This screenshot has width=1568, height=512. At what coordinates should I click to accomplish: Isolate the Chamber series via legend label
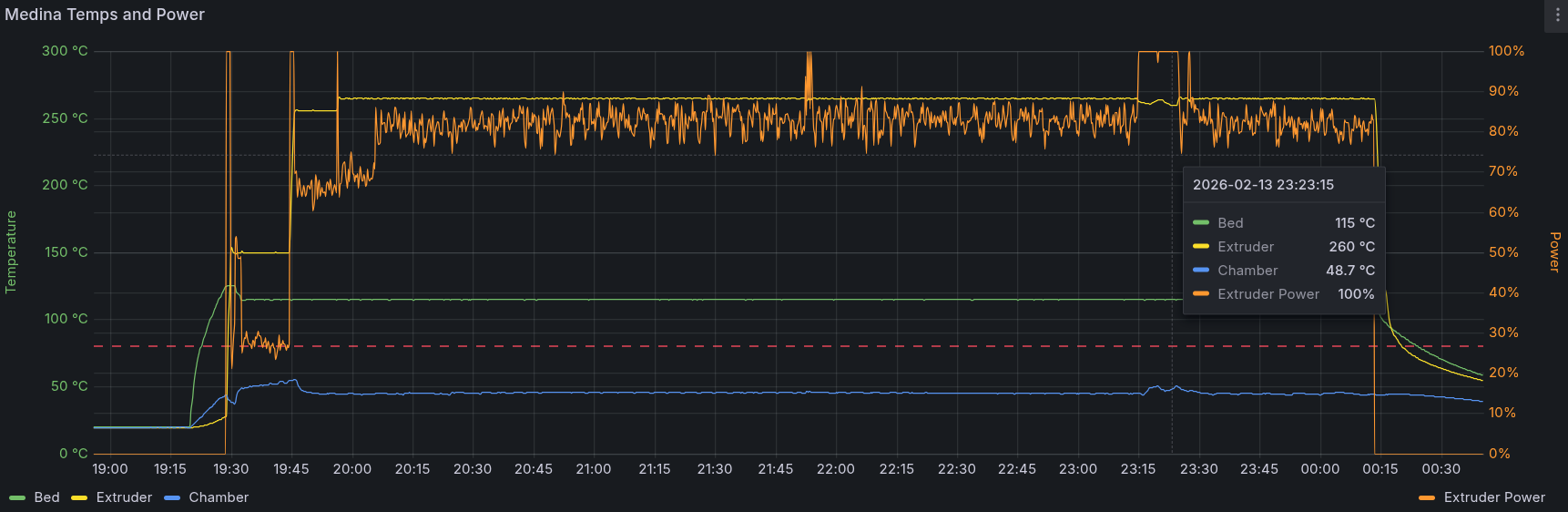[219, 497]
